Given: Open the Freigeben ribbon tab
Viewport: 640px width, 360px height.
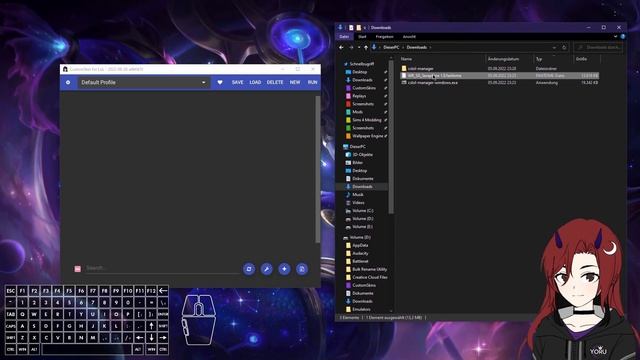Looking at the screenshot, I should point(384,37).
